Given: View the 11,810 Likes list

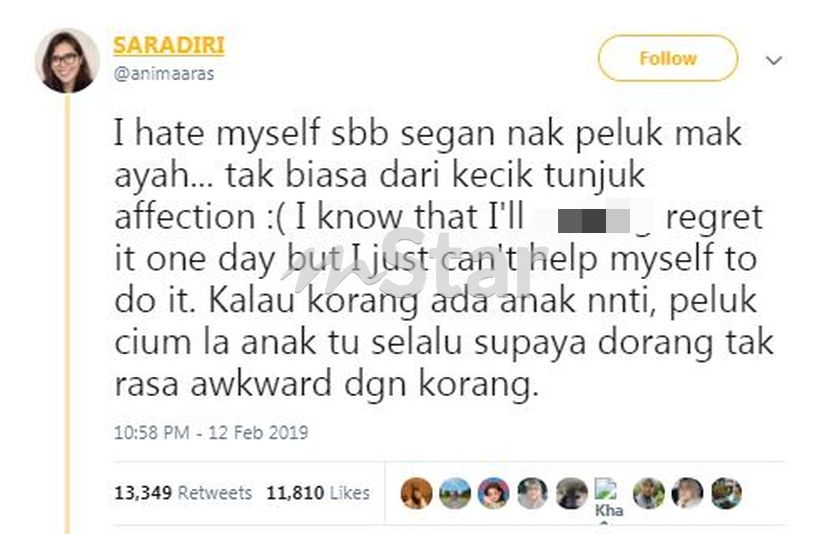Looking at the screenshot, I should pos(318,493).
